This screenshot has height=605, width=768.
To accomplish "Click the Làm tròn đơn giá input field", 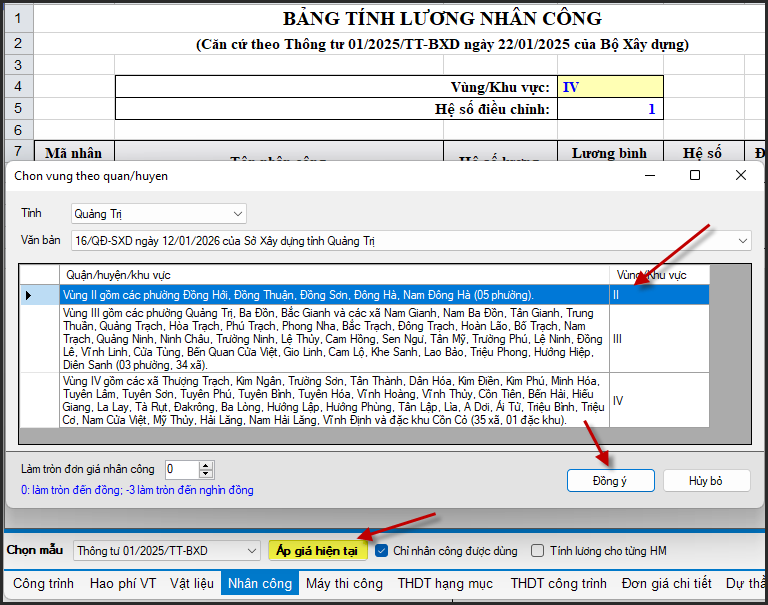I will click(x=181, y=469).
